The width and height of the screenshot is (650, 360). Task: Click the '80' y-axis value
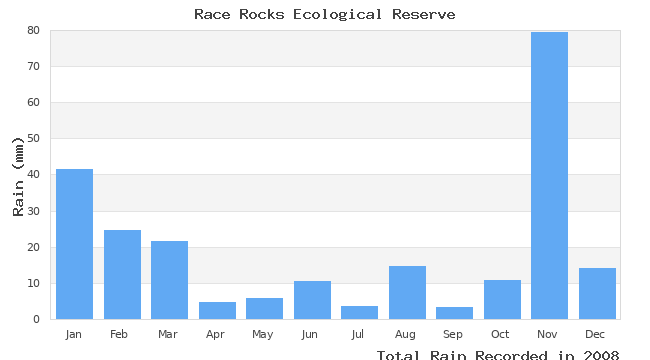coord(34,30)
